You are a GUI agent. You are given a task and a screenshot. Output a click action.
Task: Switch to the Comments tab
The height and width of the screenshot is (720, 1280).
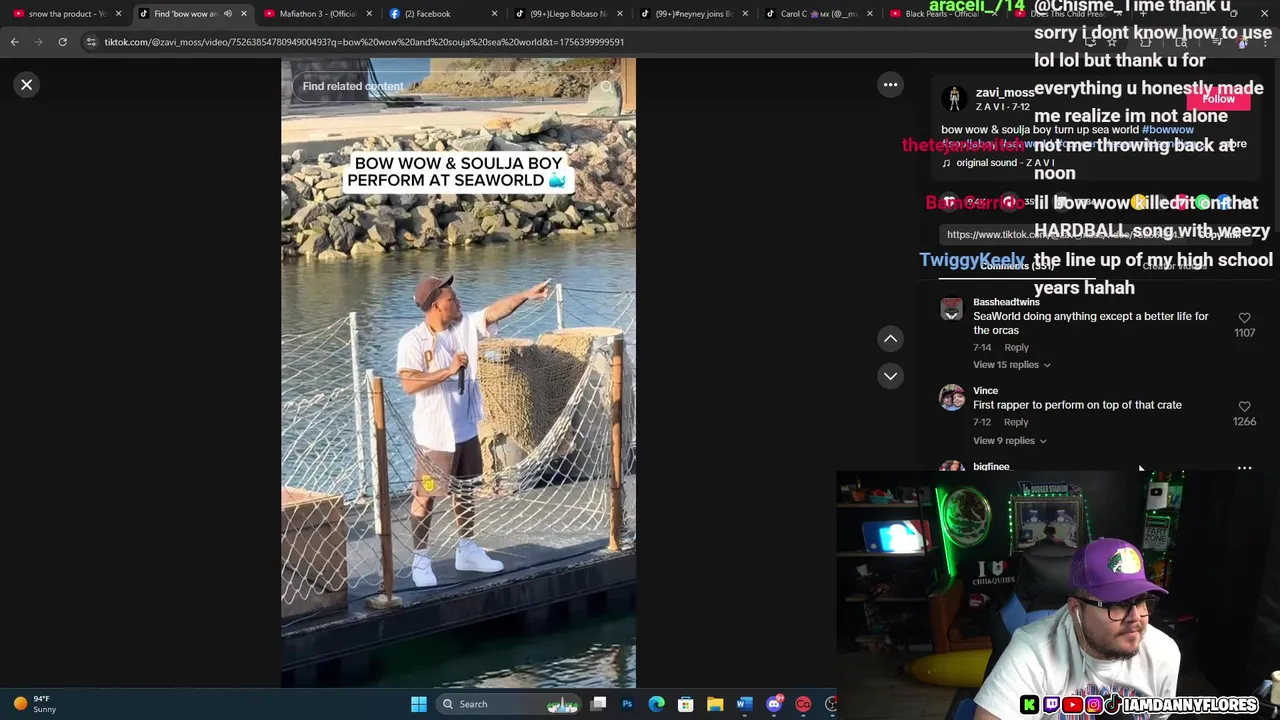pyautogui.click(x=1017, y=266)
